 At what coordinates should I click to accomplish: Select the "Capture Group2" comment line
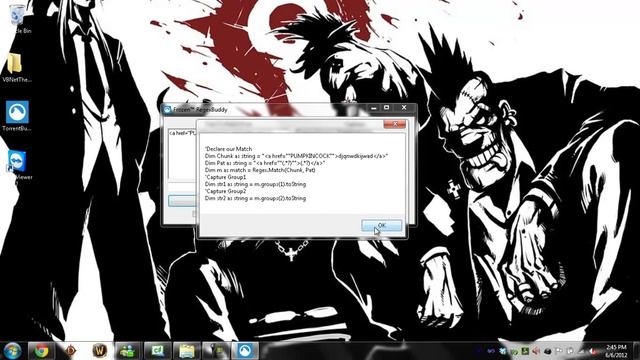226,191
